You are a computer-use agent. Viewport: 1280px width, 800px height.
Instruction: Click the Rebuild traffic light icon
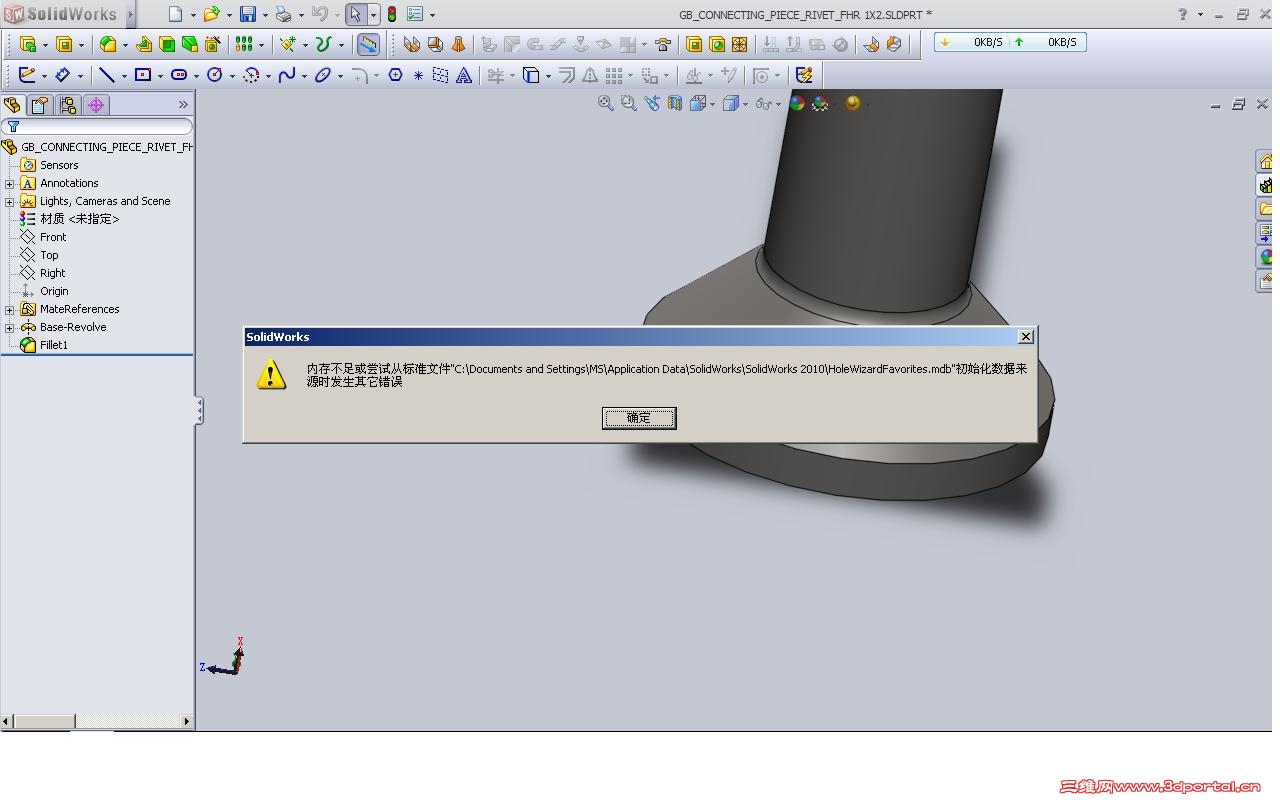click(x=391, y=14)
